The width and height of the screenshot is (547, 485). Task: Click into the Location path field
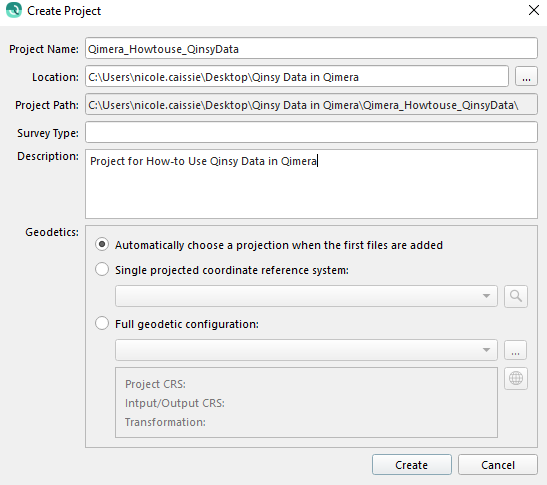coord(297,76)
